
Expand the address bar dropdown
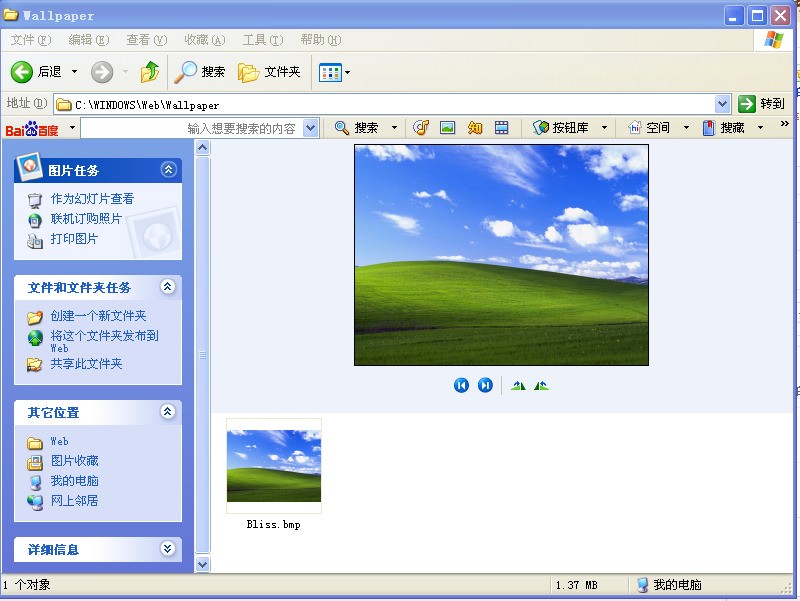[722, 104]
